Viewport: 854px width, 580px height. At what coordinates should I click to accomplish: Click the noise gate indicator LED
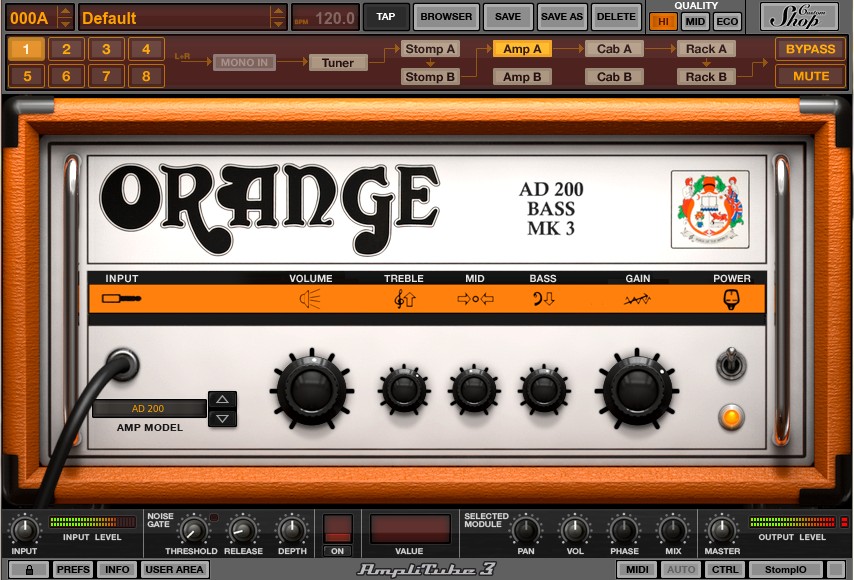214,518
